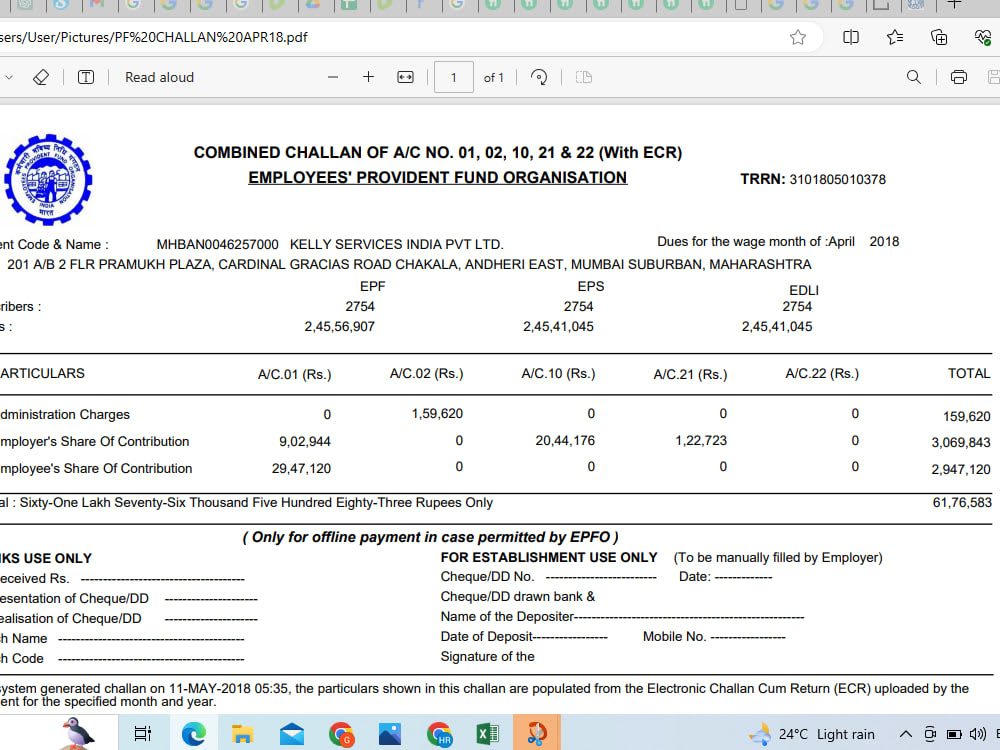The width and height of the screenshot is (1000, 750).
Task: Click Employee's Share value 29,47,120
Action: click(x=301, y=468)
